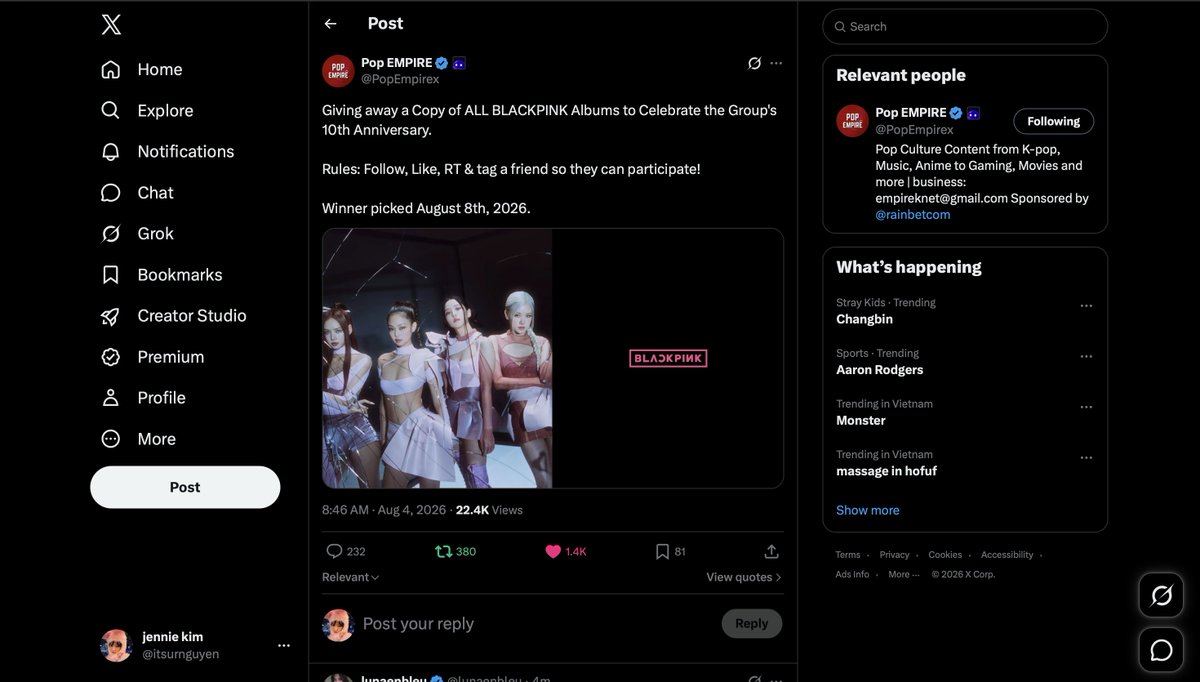The height and width of the screenshot is (682, 1200).
Task: Open more options for Monster trend
Action: coord(1086,407)
